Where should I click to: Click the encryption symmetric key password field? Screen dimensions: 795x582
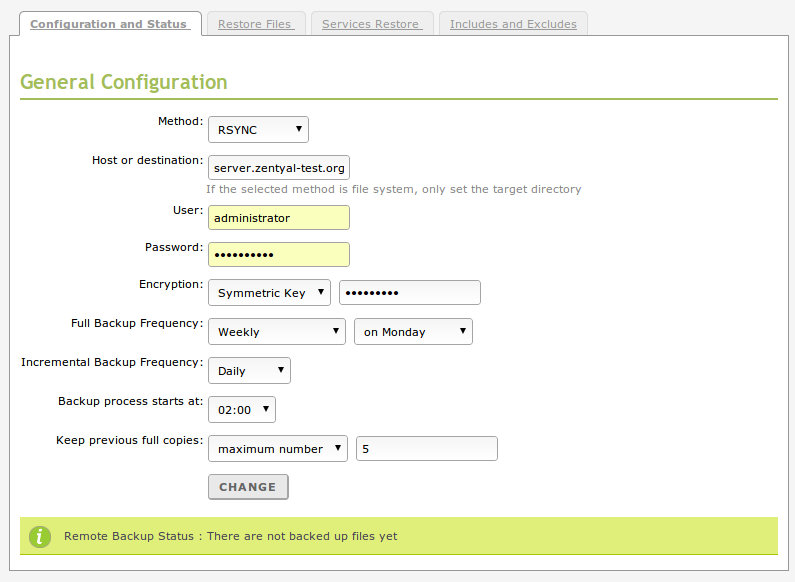click(x=410, y=293)
